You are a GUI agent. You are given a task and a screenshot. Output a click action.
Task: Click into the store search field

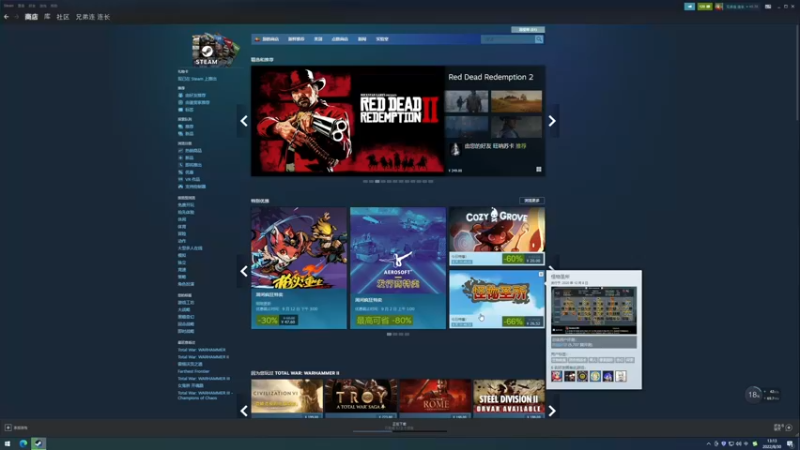click(507, 39)
